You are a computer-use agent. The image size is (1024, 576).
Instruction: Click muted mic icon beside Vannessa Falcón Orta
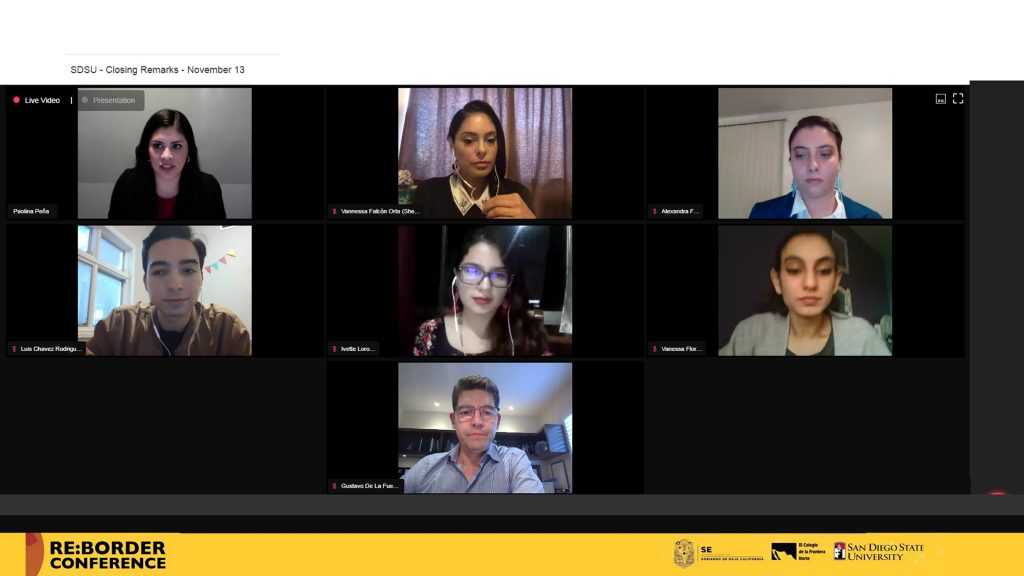pos(334,212)
